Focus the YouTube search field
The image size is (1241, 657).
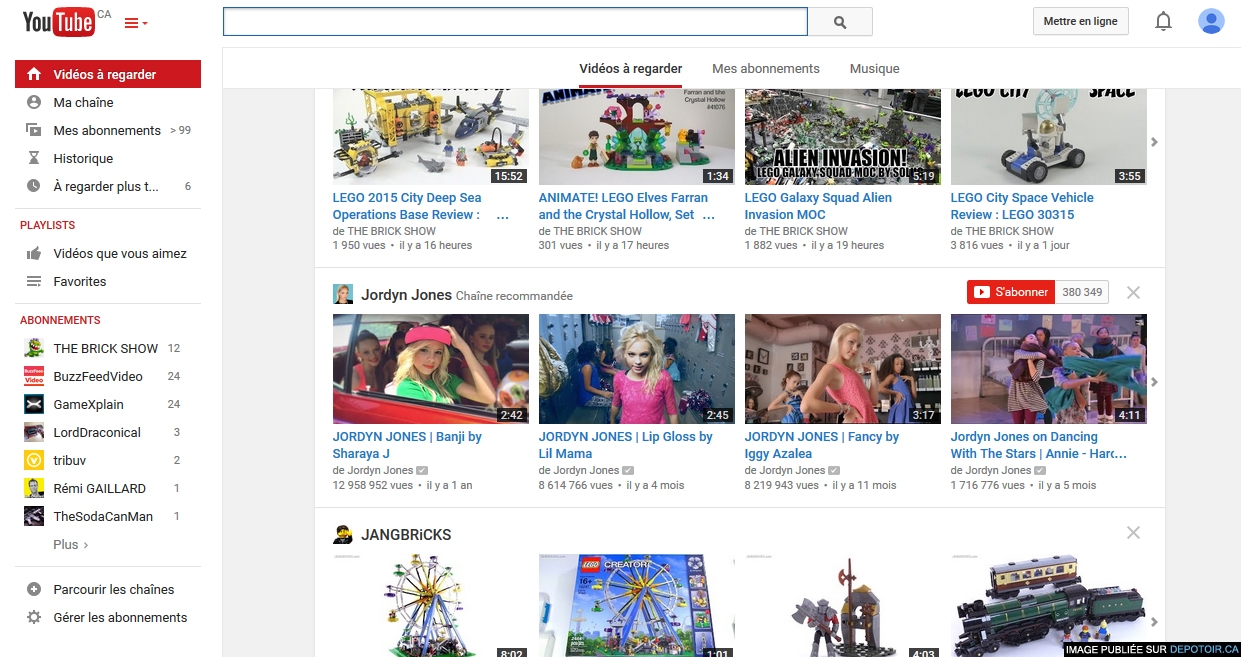tap(515, 22)
